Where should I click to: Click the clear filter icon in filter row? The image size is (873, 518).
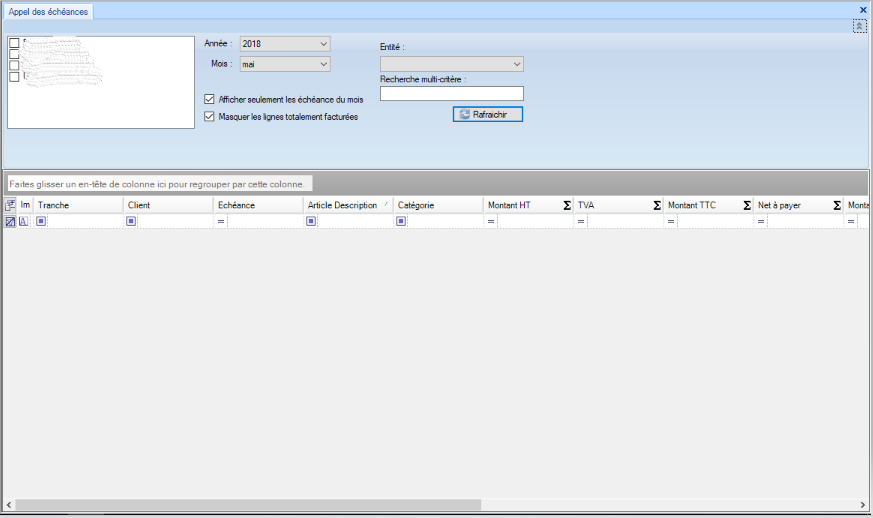coord(10,222)
